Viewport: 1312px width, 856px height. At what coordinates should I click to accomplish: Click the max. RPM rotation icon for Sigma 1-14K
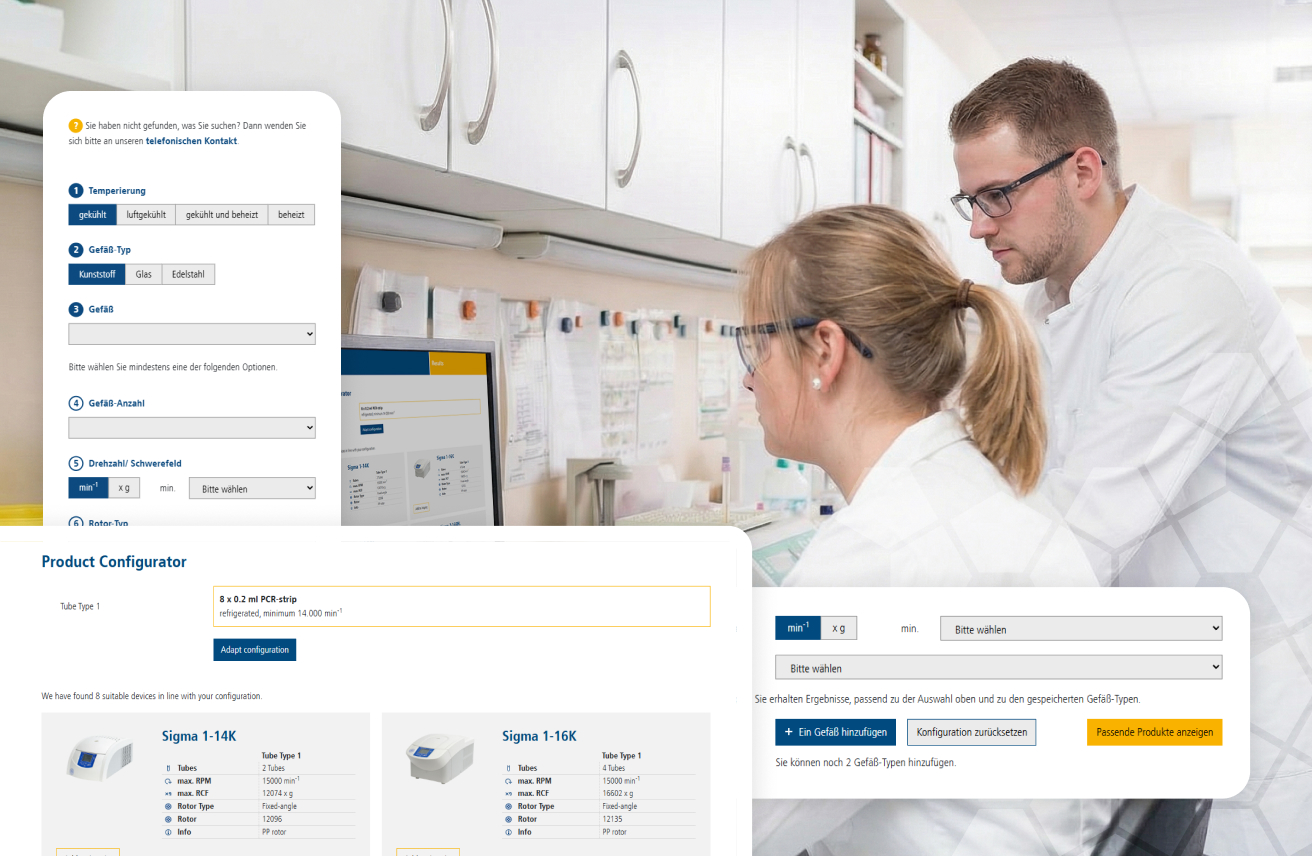coord(170,780)
